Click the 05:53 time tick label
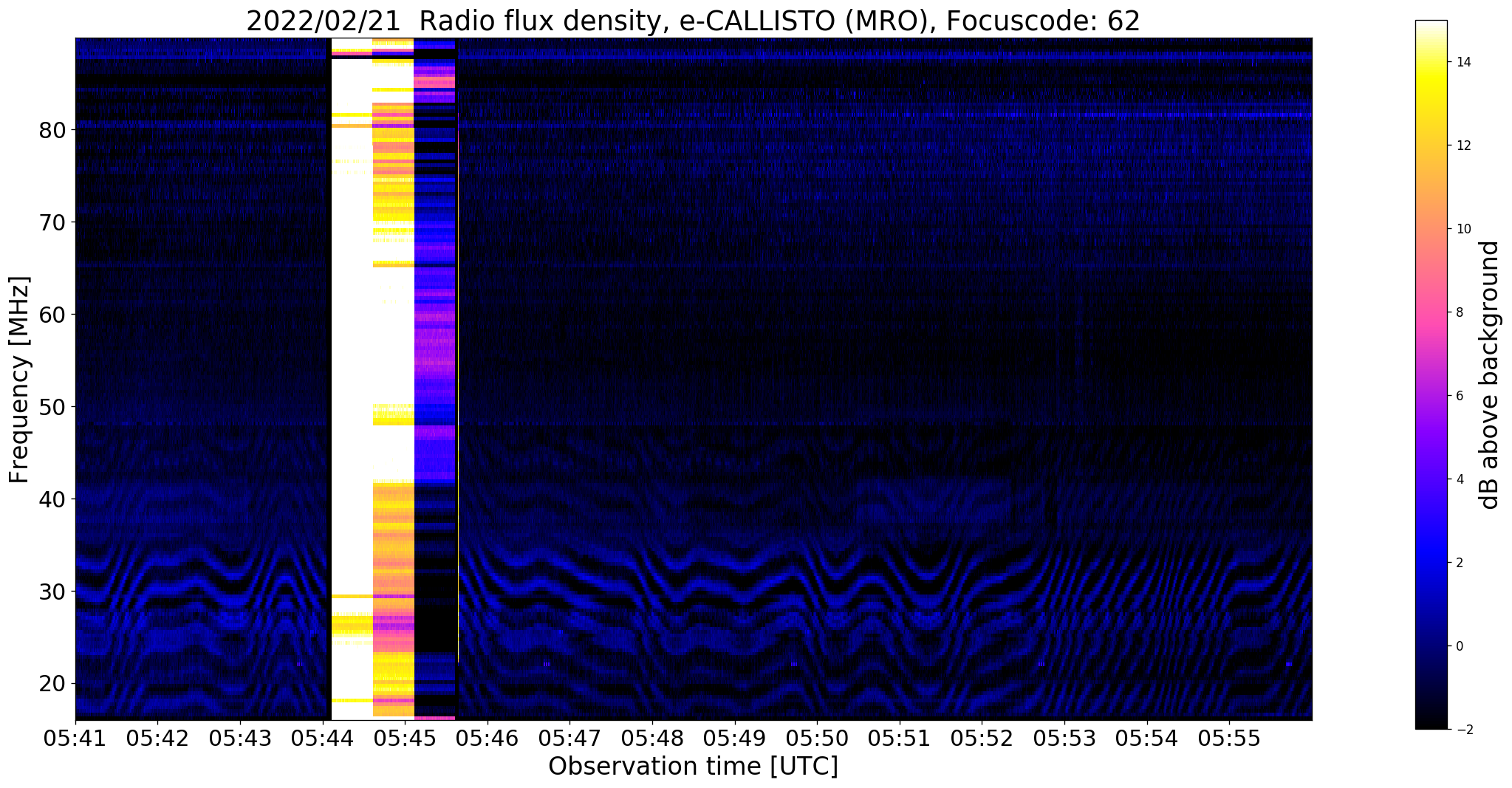Viewport: 1512px width, 788px height. pyautogui.click(x=1064, y=737)
